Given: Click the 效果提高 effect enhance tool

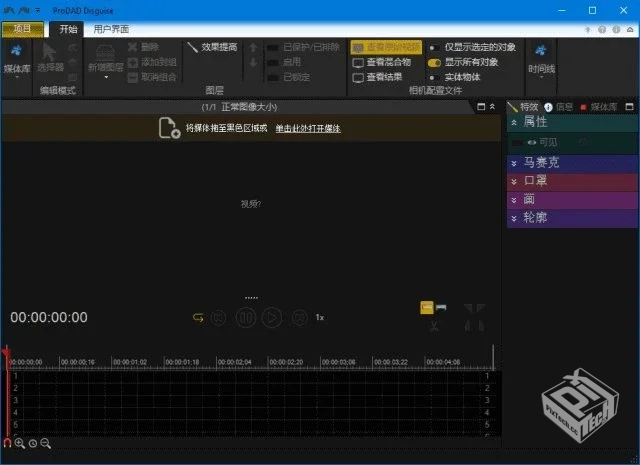Looking at the screenshot, I should (x=212, y=47).
